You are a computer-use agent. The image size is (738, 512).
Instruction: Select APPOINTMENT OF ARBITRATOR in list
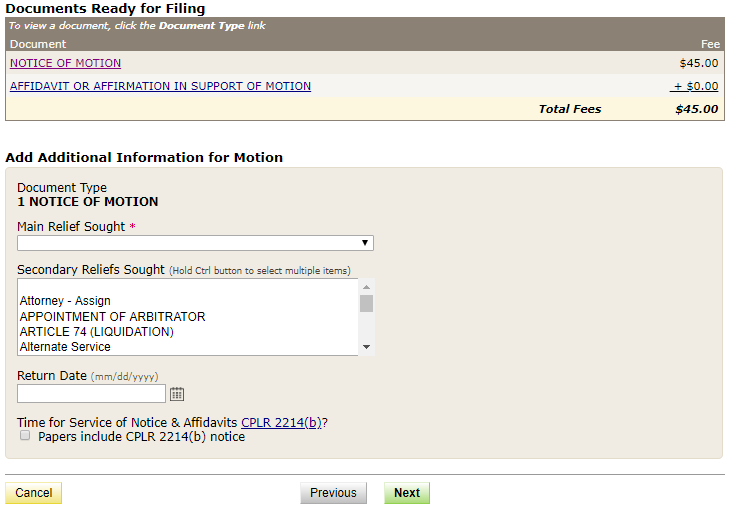pos(112,317)
